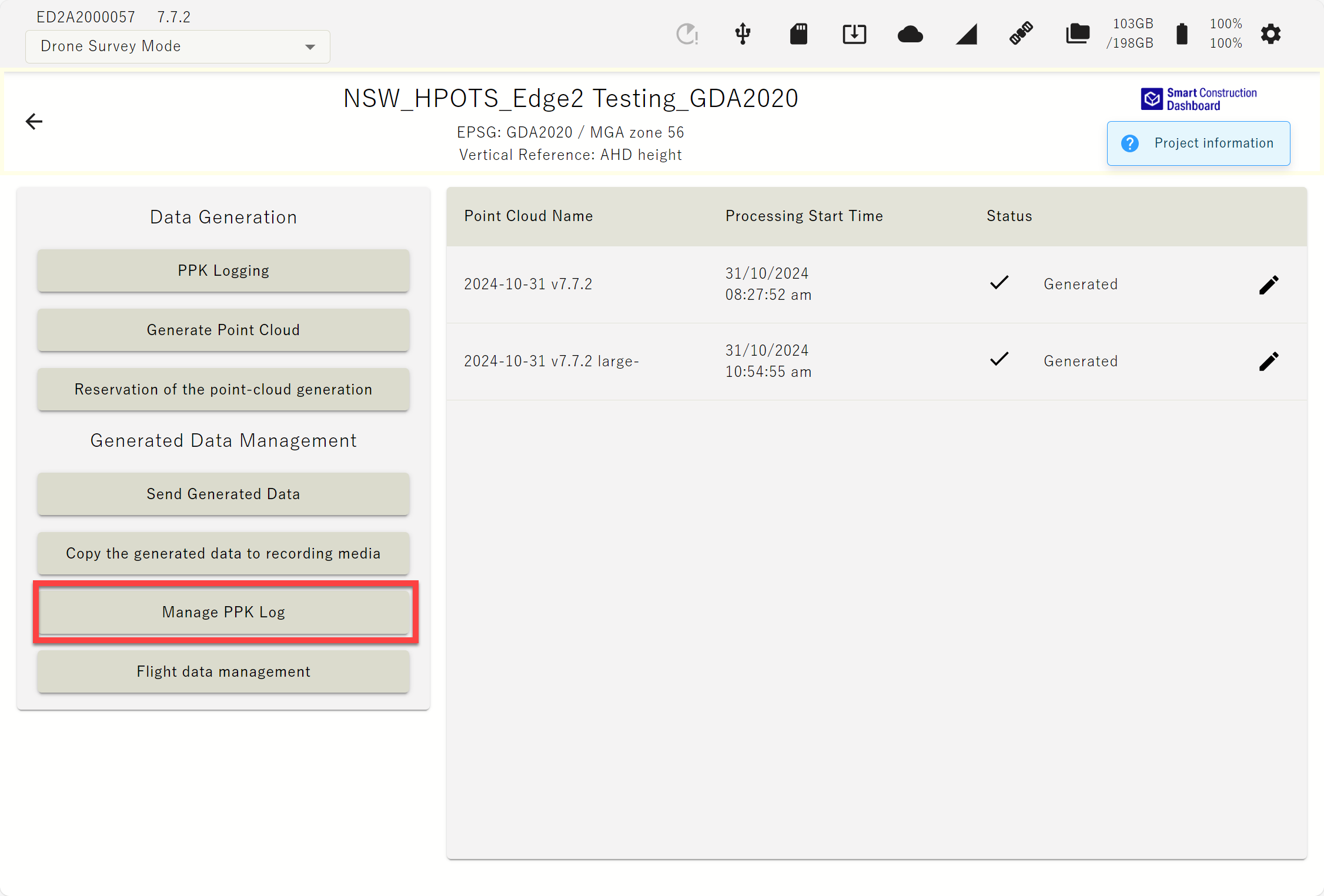1324x896 pixels.
Task: Click the Point Cloud Name column header
Action: coord(529,216)
